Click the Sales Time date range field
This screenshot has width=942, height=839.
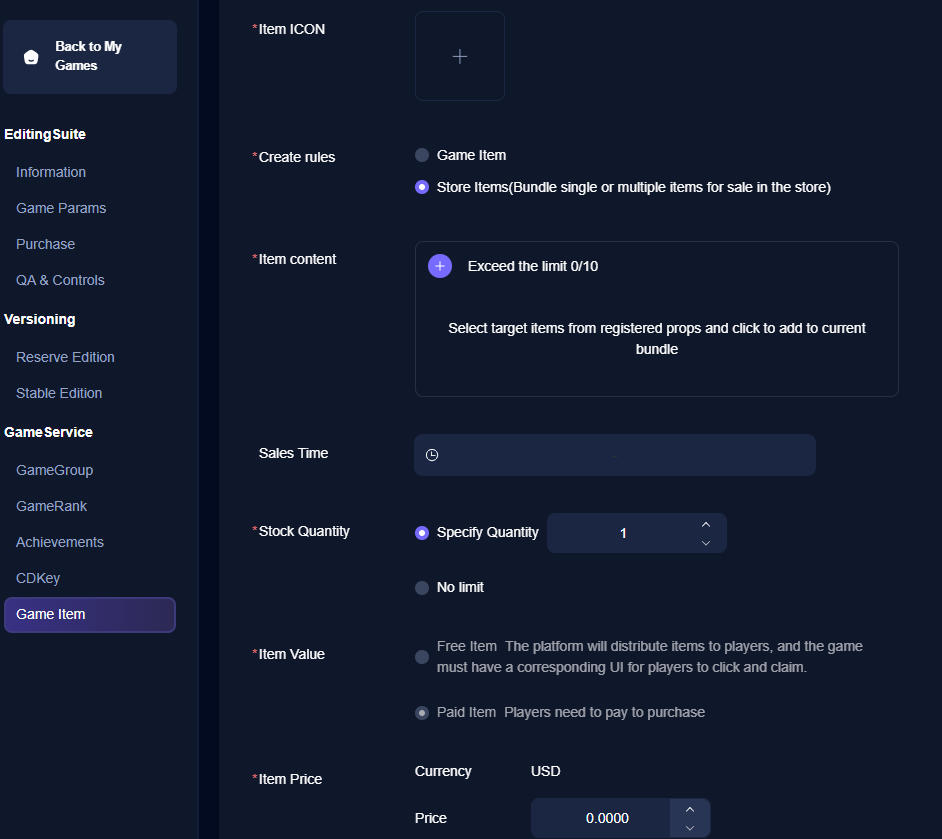coord(615,455)
